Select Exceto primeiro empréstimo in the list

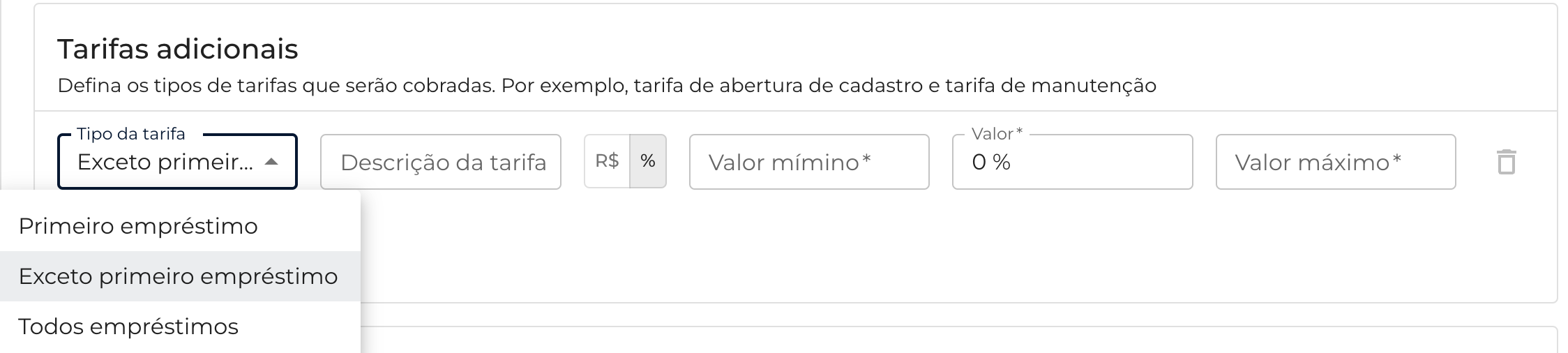click(178, 276)
